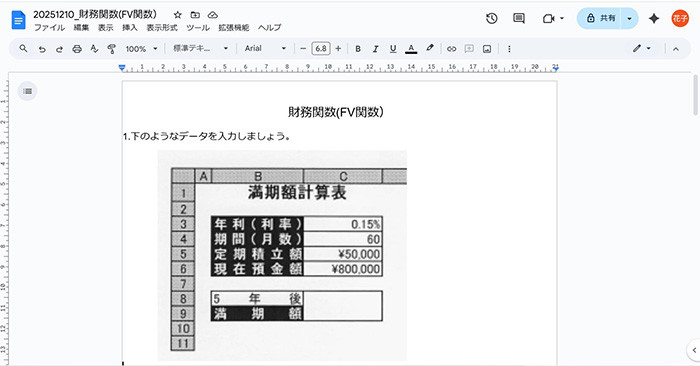Open the Gemini sparkle icon

(654, 18)
